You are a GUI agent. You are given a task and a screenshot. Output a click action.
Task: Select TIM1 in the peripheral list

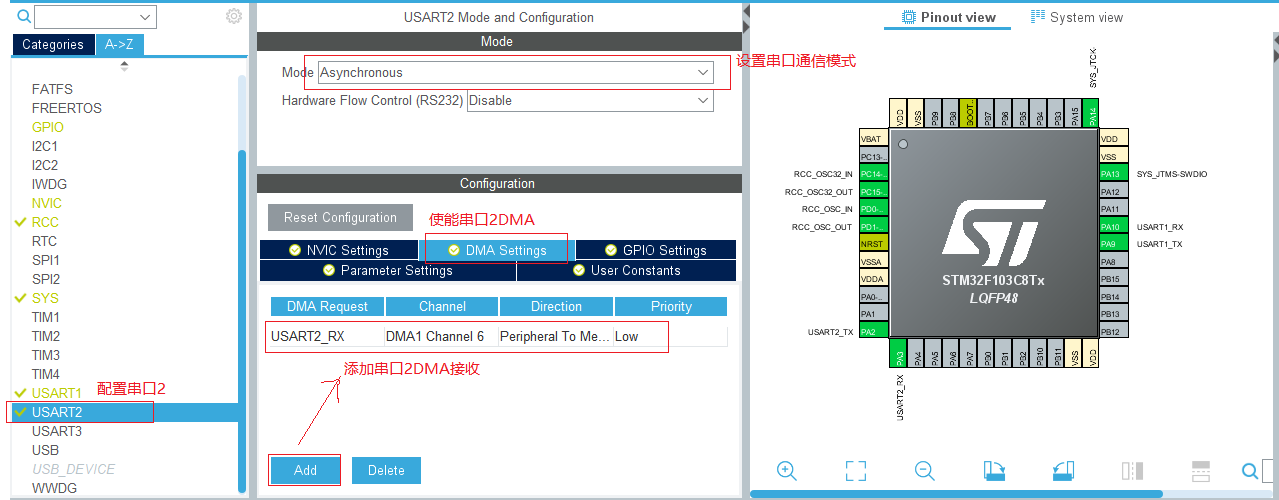tap(45, 317)
